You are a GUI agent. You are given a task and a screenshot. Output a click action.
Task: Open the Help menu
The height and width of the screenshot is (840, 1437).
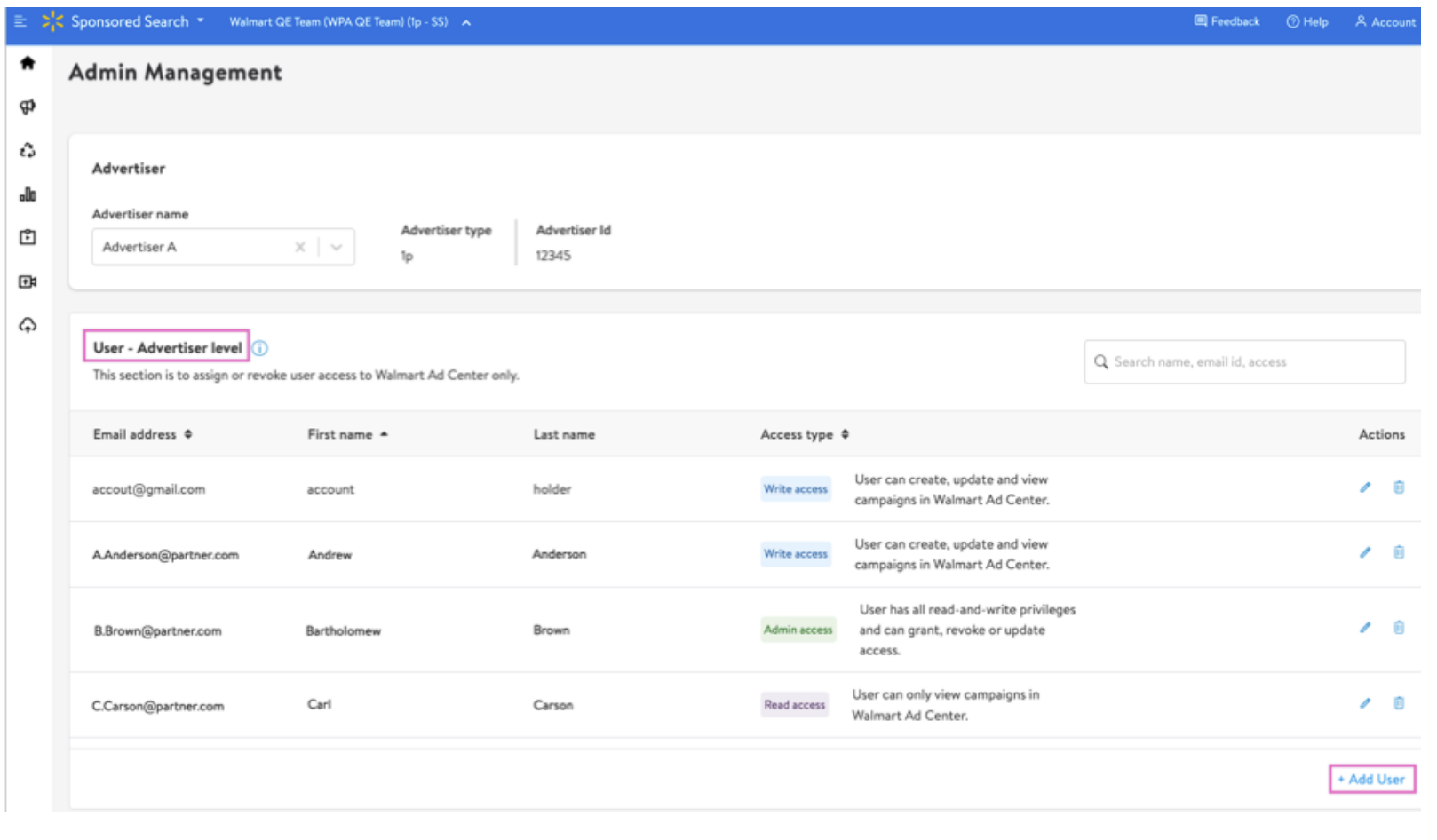click(1307, 22)
